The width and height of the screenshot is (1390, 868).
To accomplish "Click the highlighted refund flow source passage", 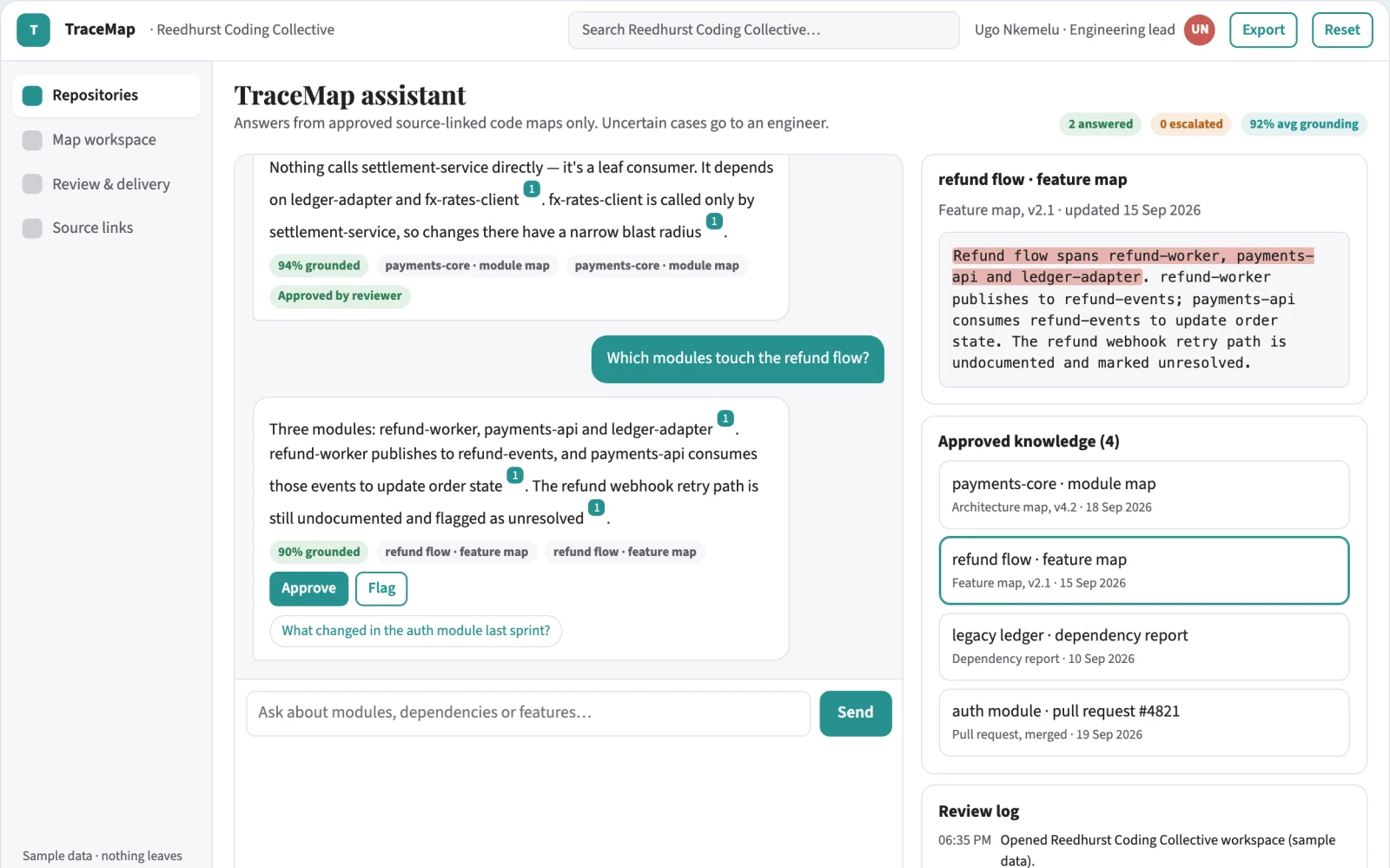I will coord(1133,266).
